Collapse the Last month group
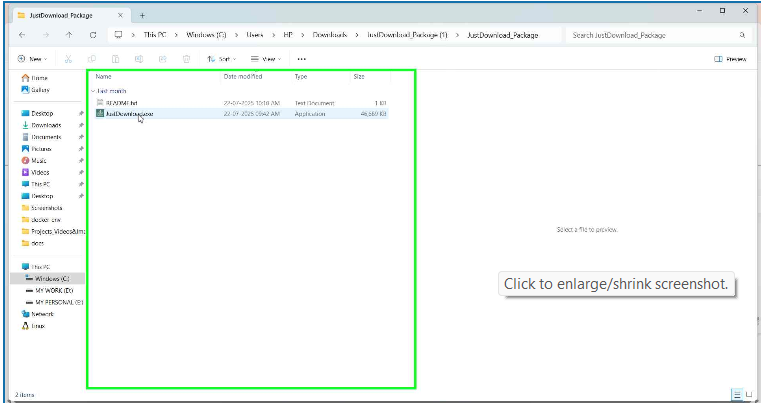 (92, 90)
